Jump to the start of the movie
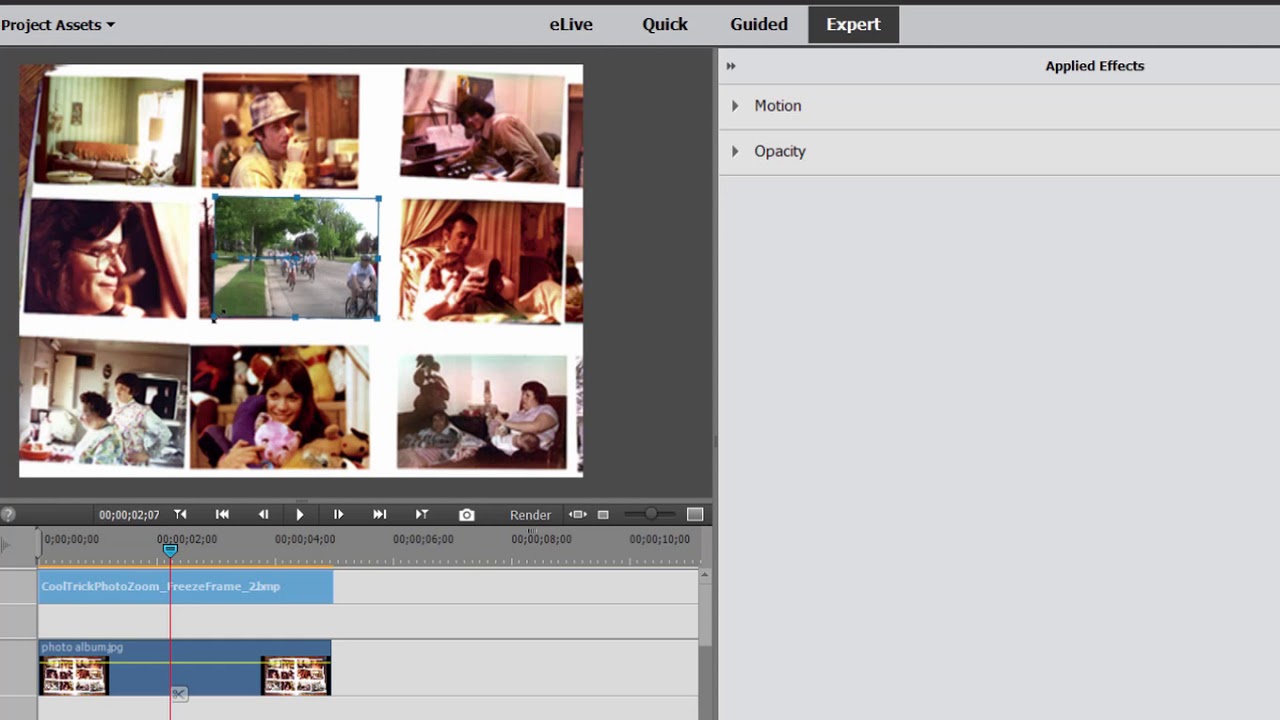Viewport: 1280px width, 720px height. point(222,514)
